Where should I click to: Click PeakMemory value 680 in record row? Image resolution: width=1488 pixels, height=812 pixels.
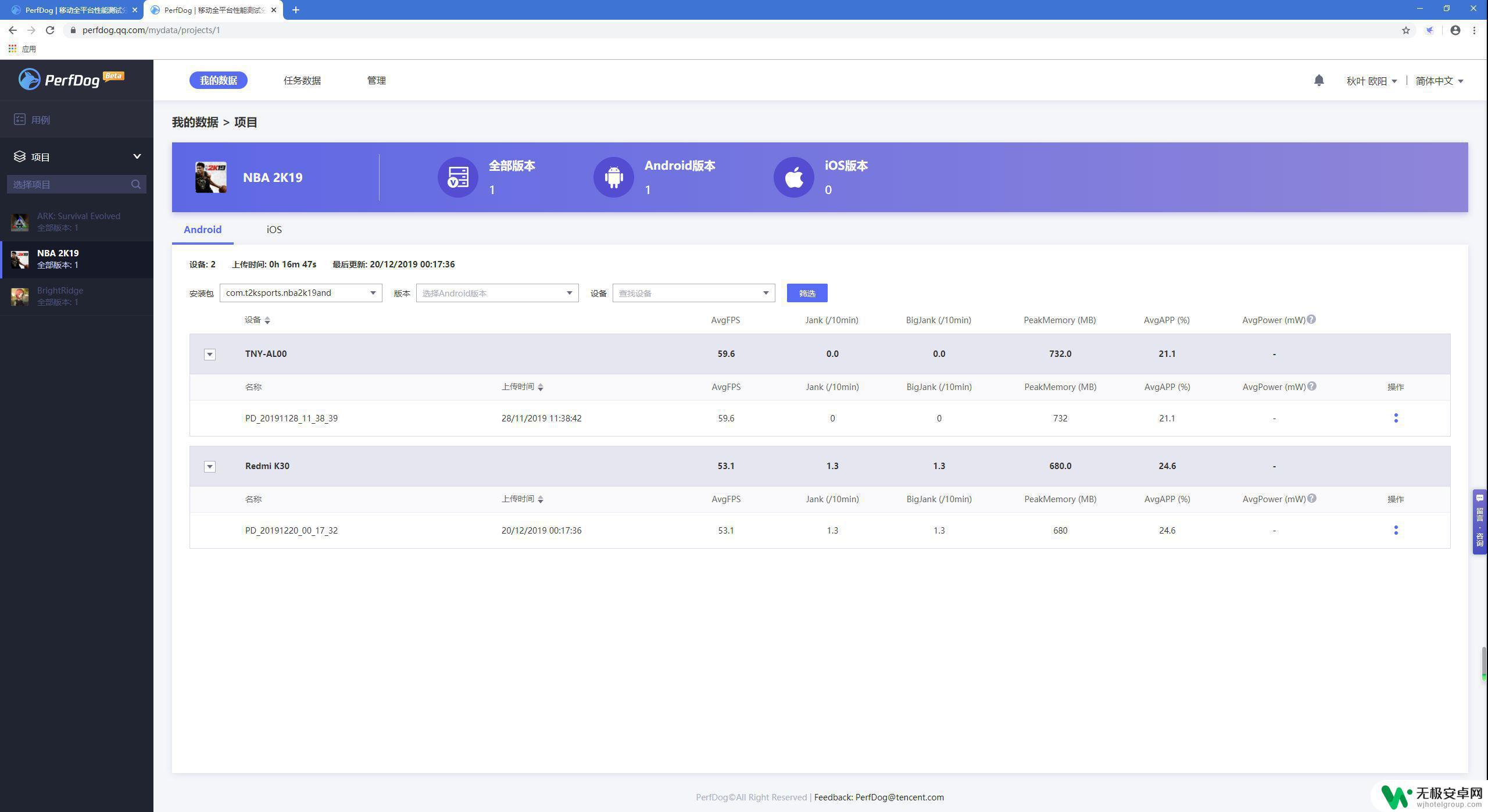(1060, 530)
